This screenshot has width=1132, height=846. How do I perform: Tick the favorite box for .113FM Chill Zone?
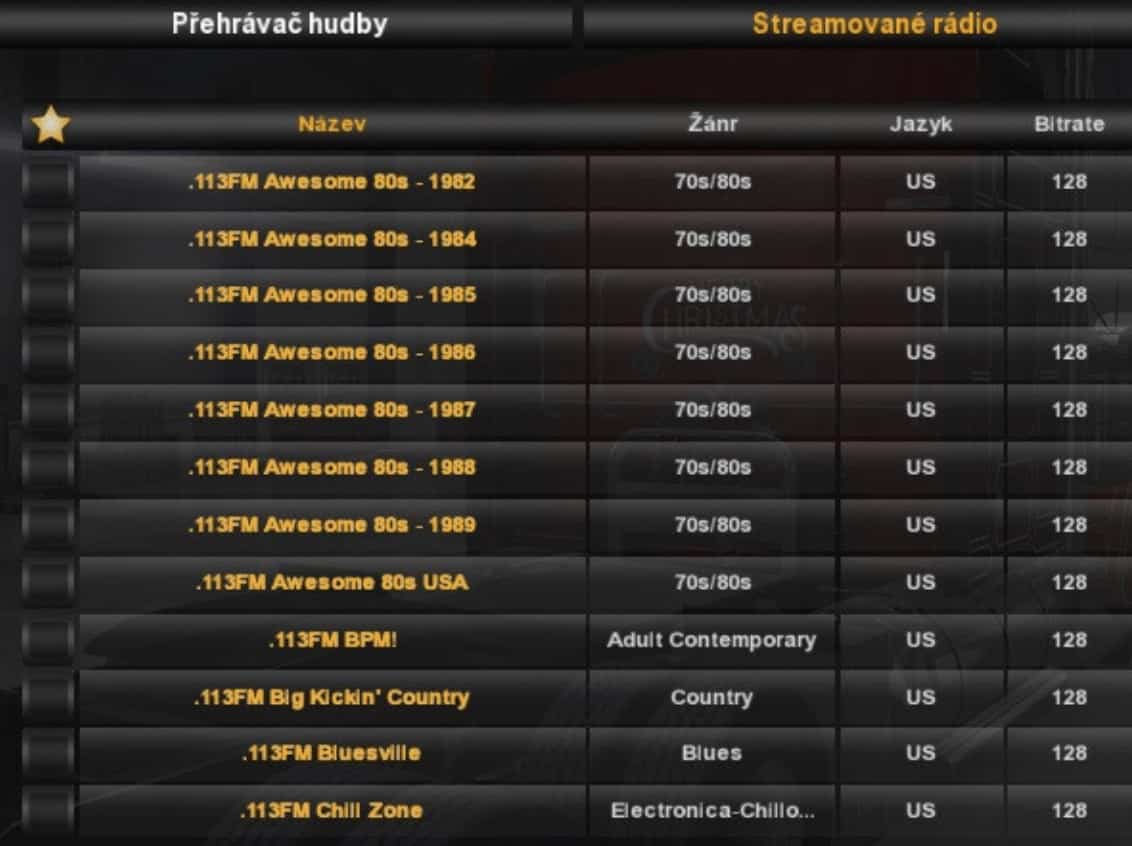(48, 811)
